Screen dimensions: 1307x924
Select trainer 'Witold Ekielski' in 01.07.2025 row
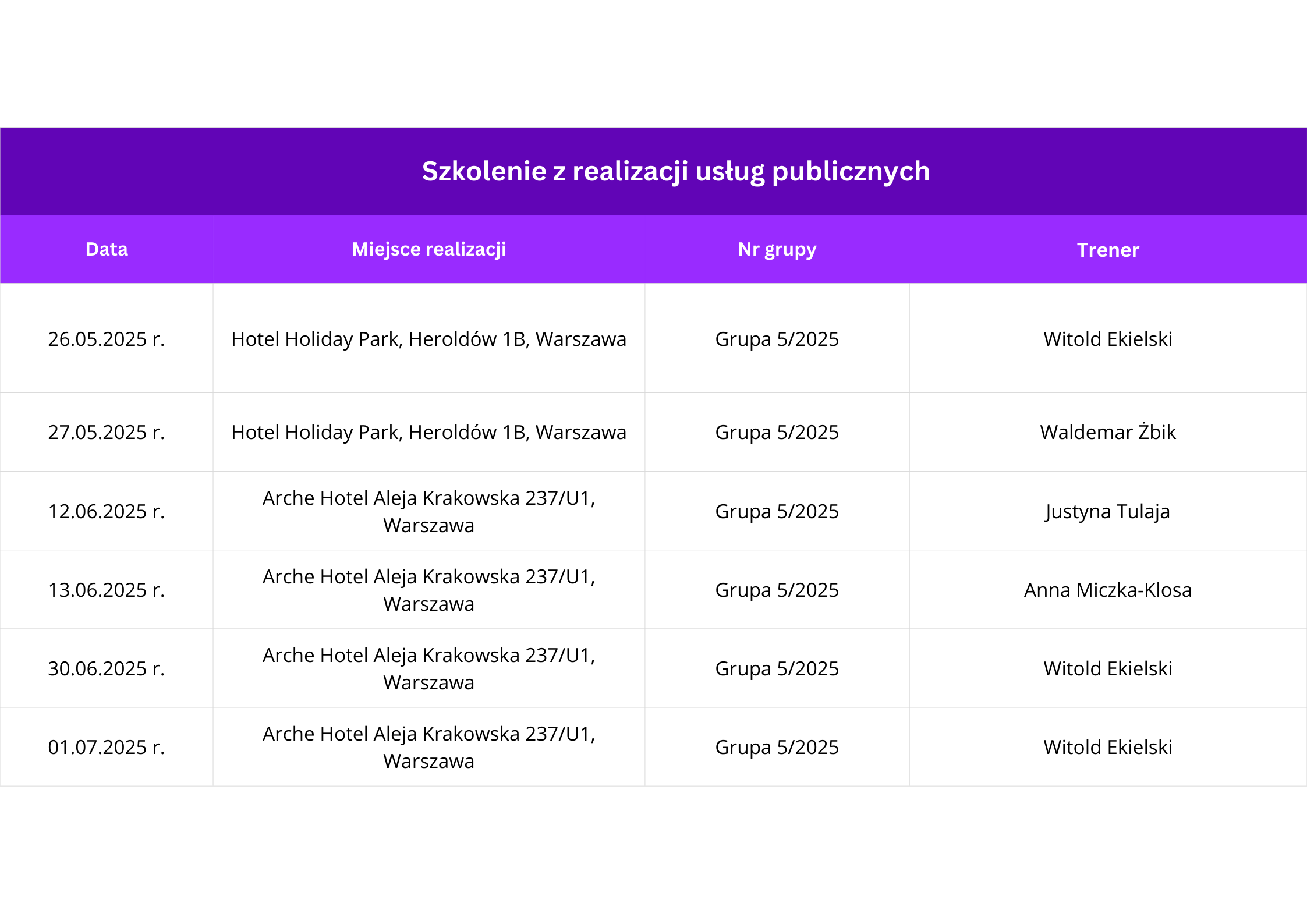tap(1108, 747)
